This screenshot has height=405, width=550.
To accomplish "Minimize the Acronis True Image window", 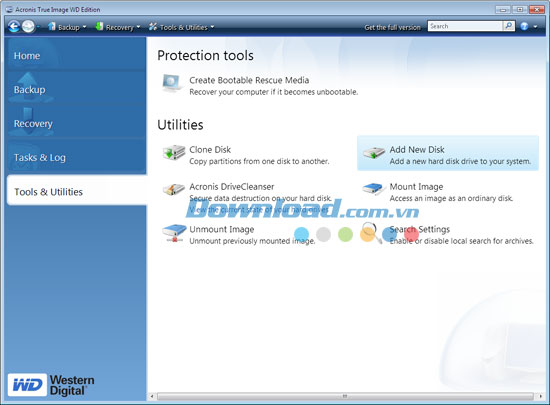I will pyautogui.click(x=503, y=9).
